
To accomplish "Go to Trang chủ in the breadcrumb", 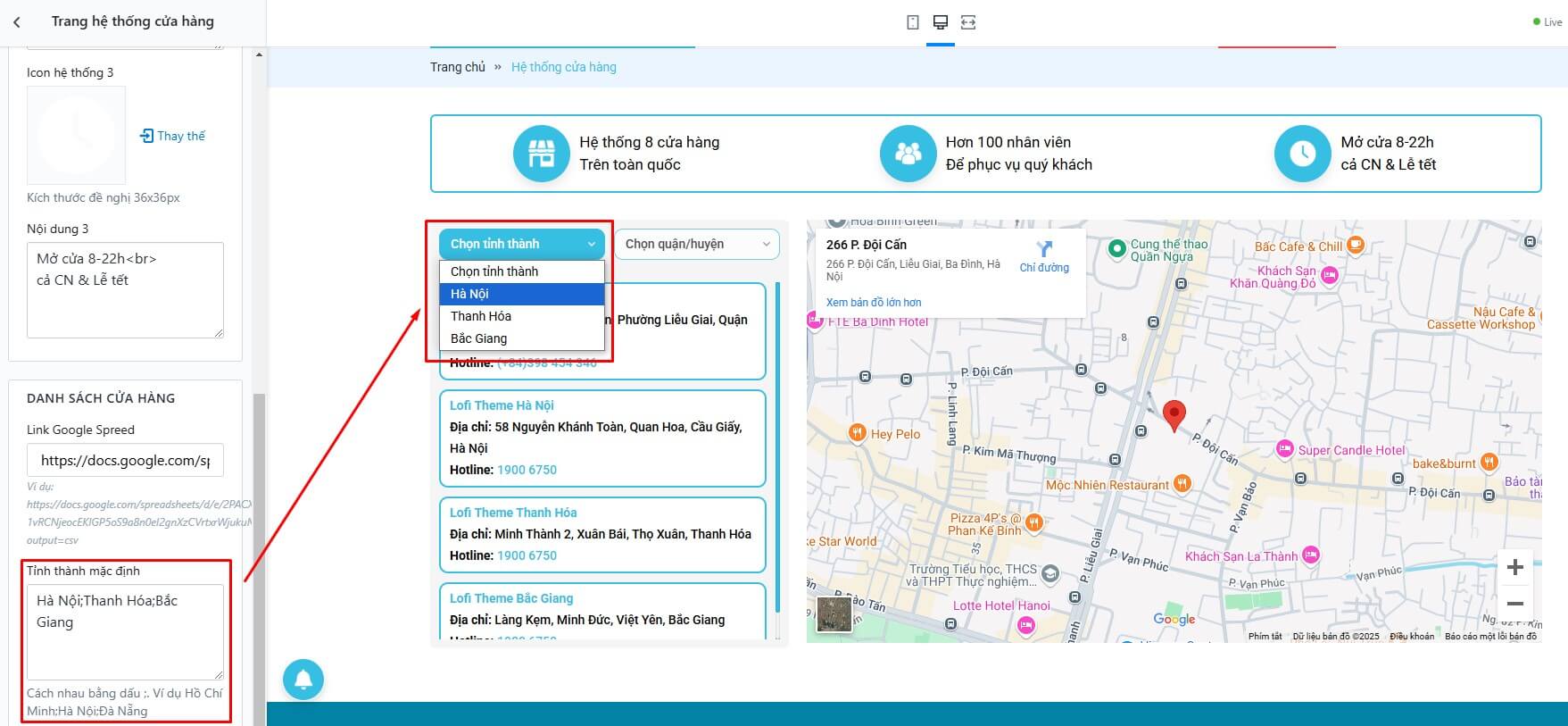I will 458,67.
